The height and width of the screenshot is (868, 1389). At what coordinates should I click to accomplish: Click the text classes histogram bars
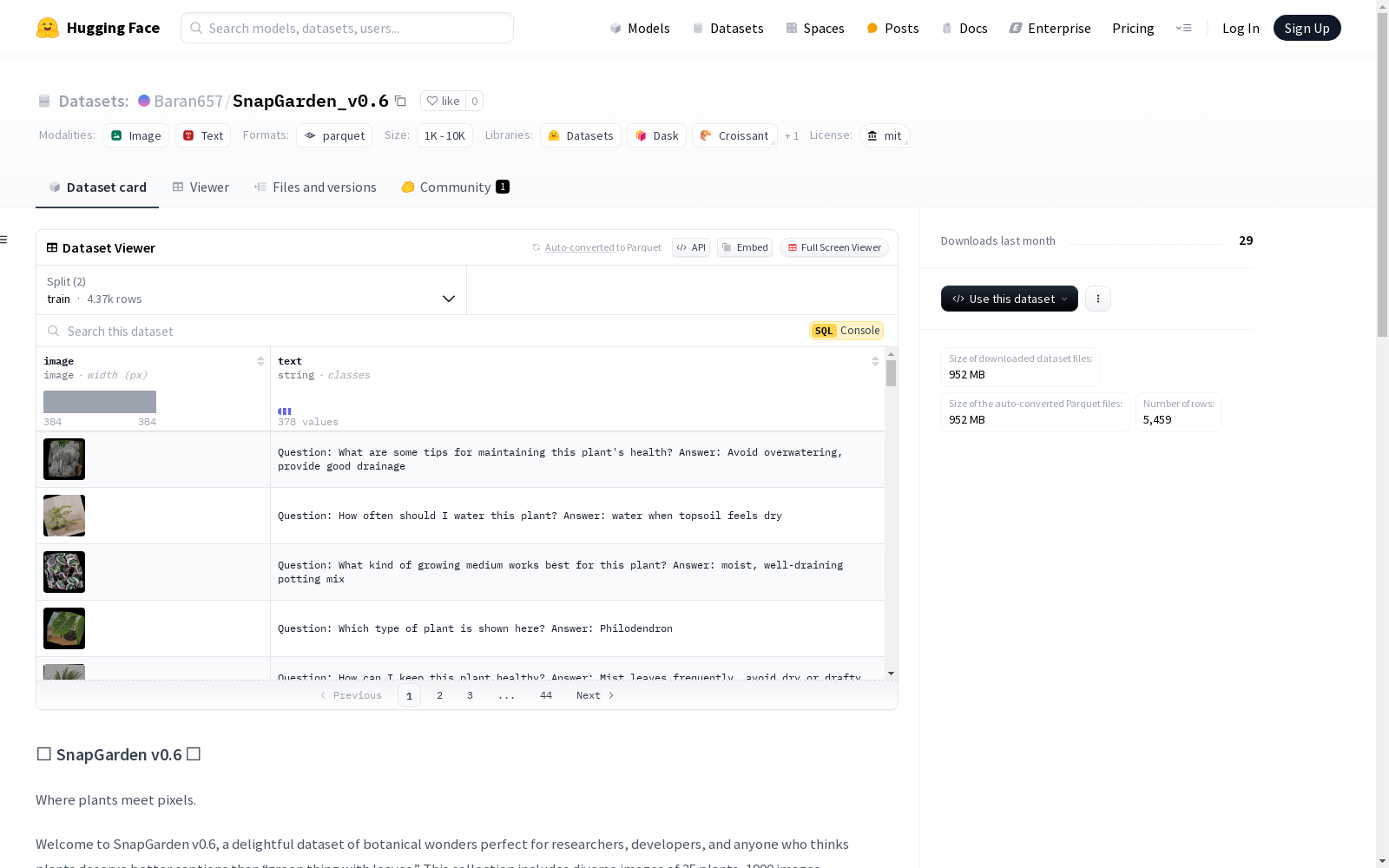point(285,411)
